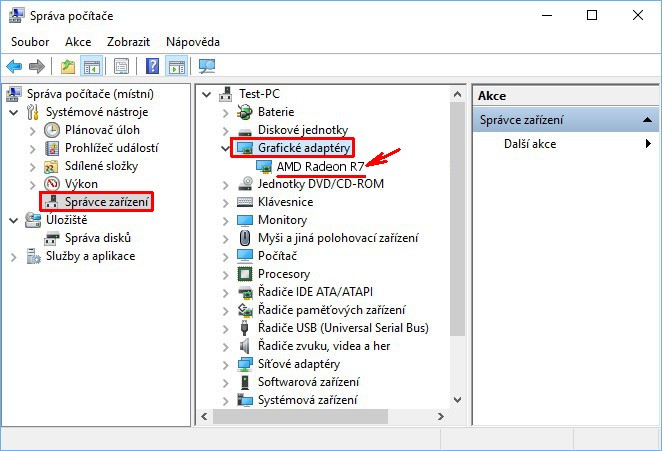This screenshot has height=451, width=662.
Task: Collapse the Správce zařízení actions section header
Action: pos(649,120)
